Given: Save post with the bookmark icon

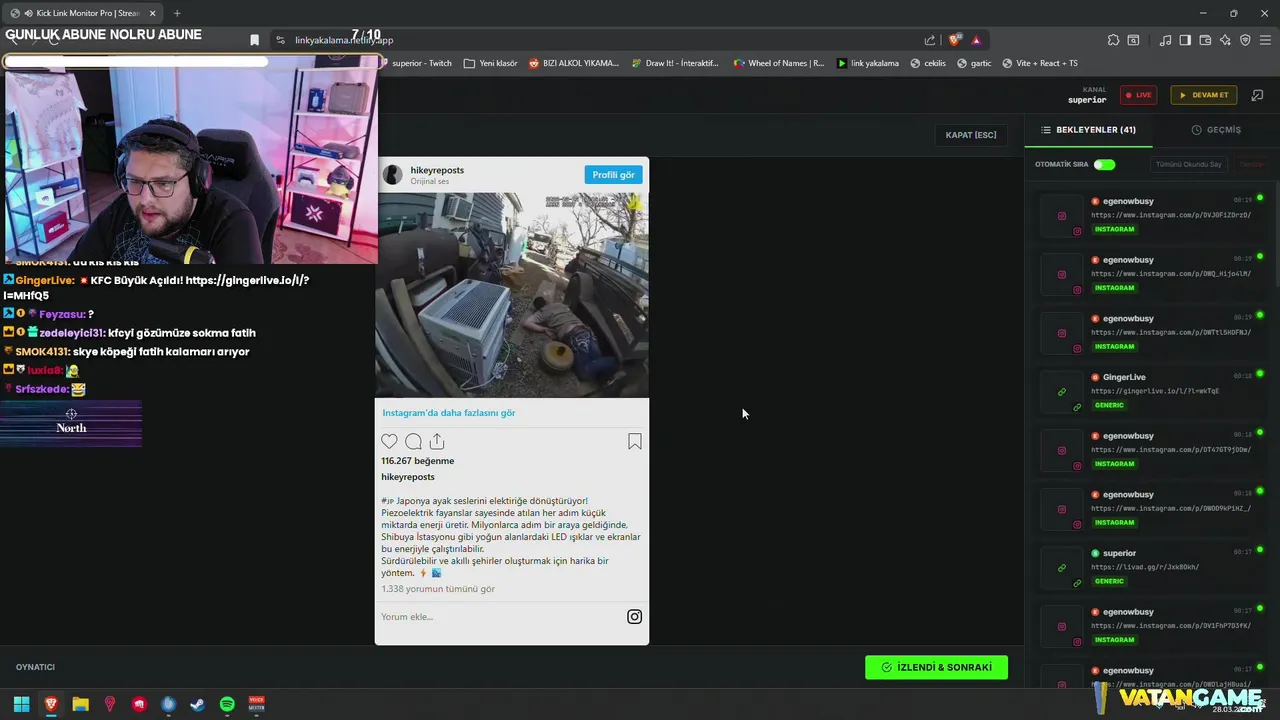Looking at the screenshot, I should point(634,441).
